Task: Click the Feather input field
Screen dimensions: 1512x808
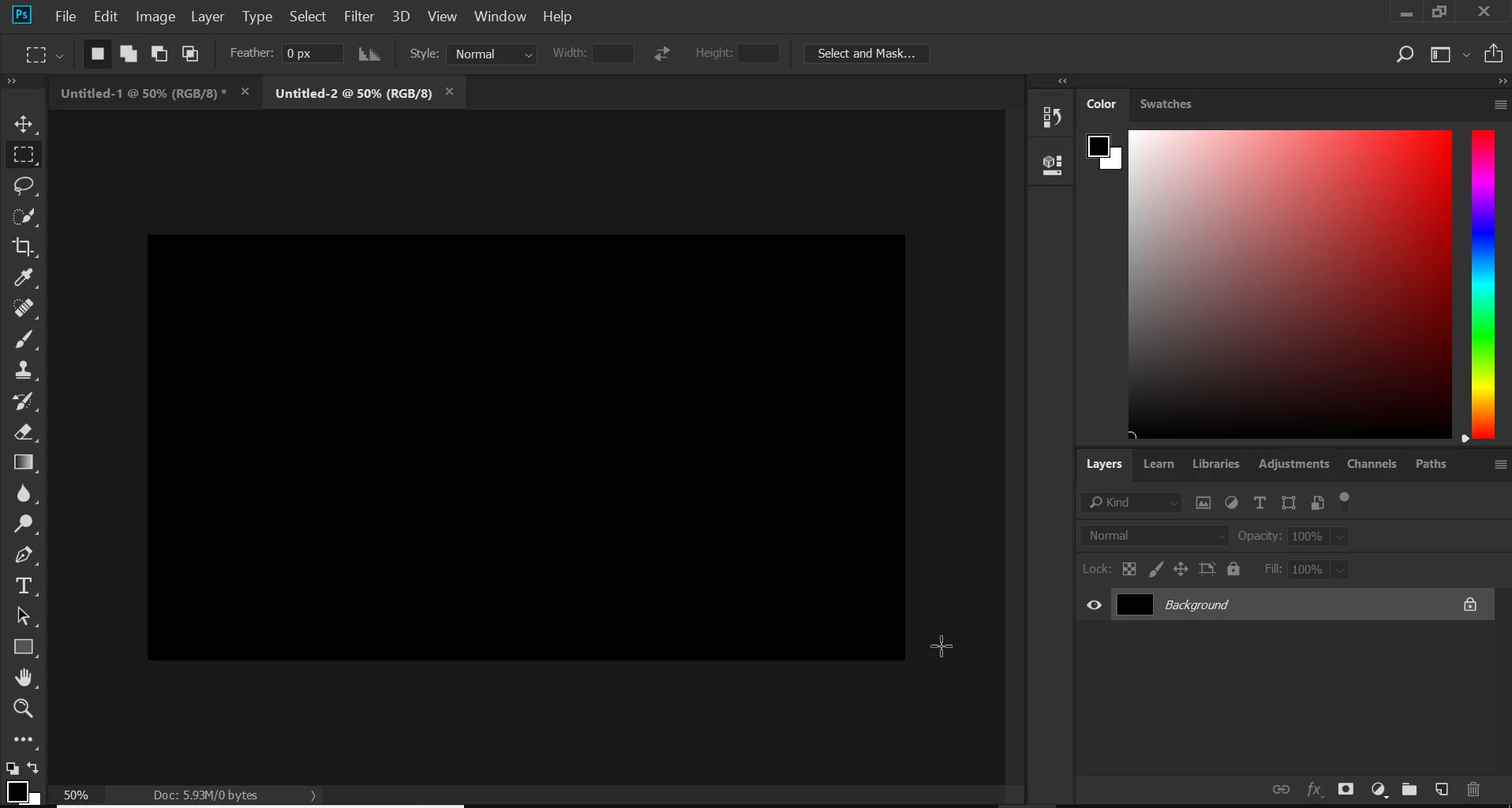Action: pyautogui.click(x=313, y=54)
